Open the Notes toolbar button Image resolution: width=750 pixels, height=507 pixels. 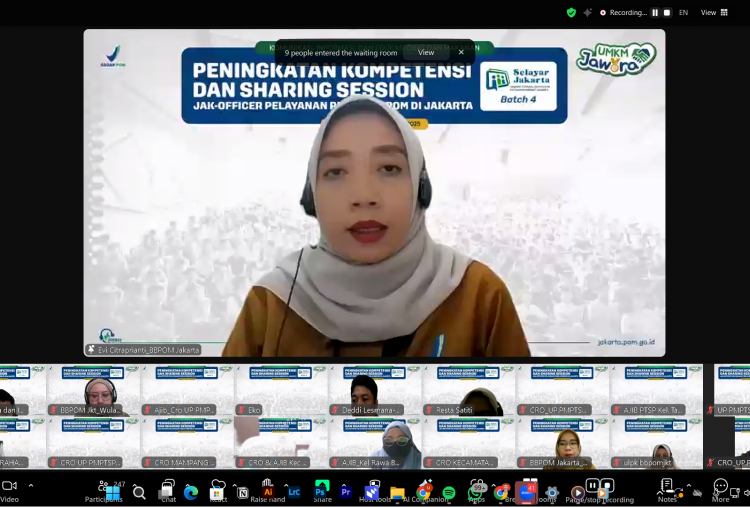pos(667,490)
